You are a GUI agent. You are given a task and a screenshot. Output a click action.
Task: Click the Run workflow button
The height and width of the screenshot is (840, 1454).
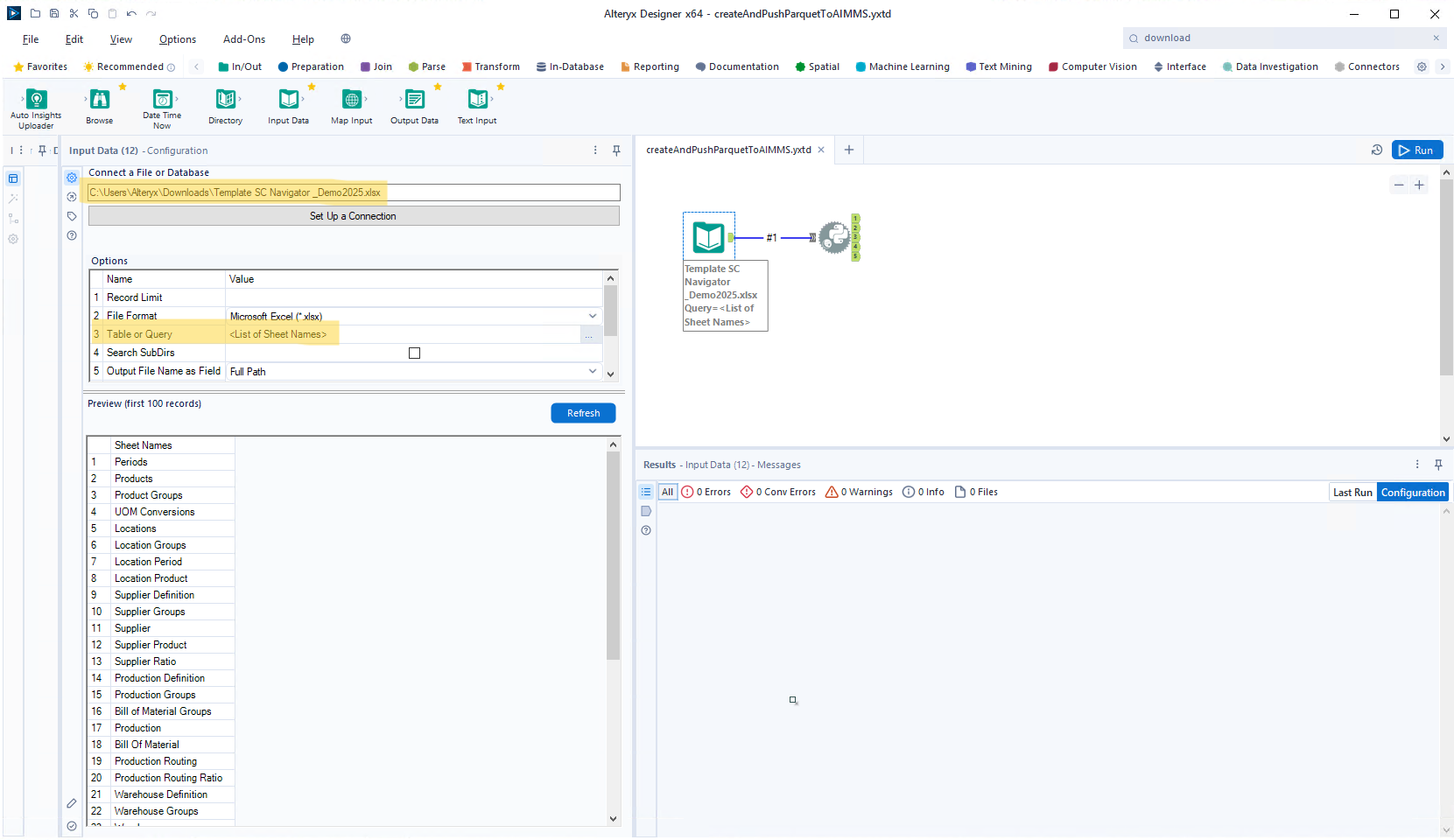[x=1417, y=150]
